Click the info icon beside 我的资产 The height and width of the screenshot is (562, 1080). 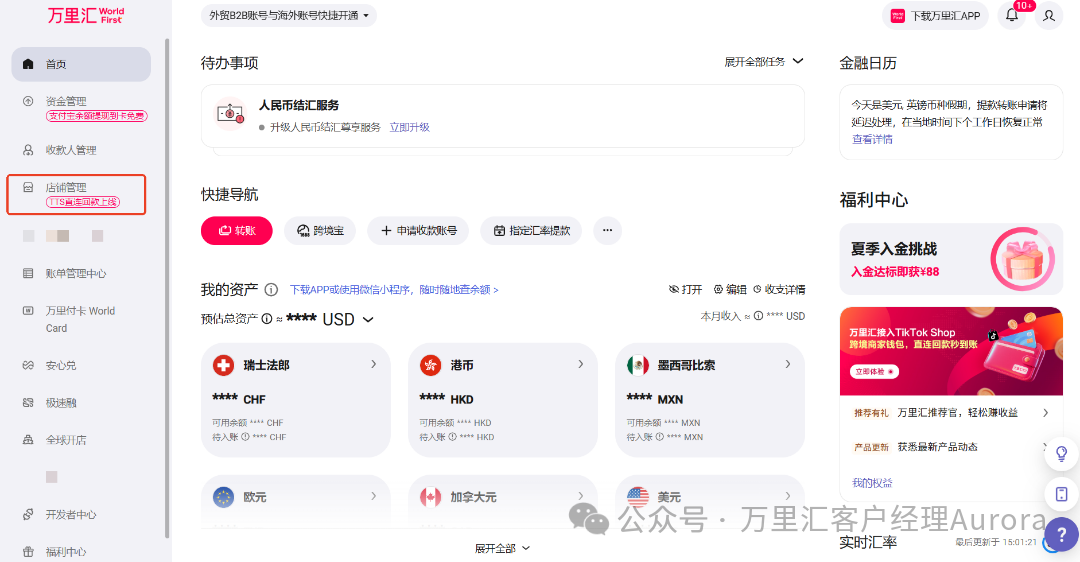[271, 290]
